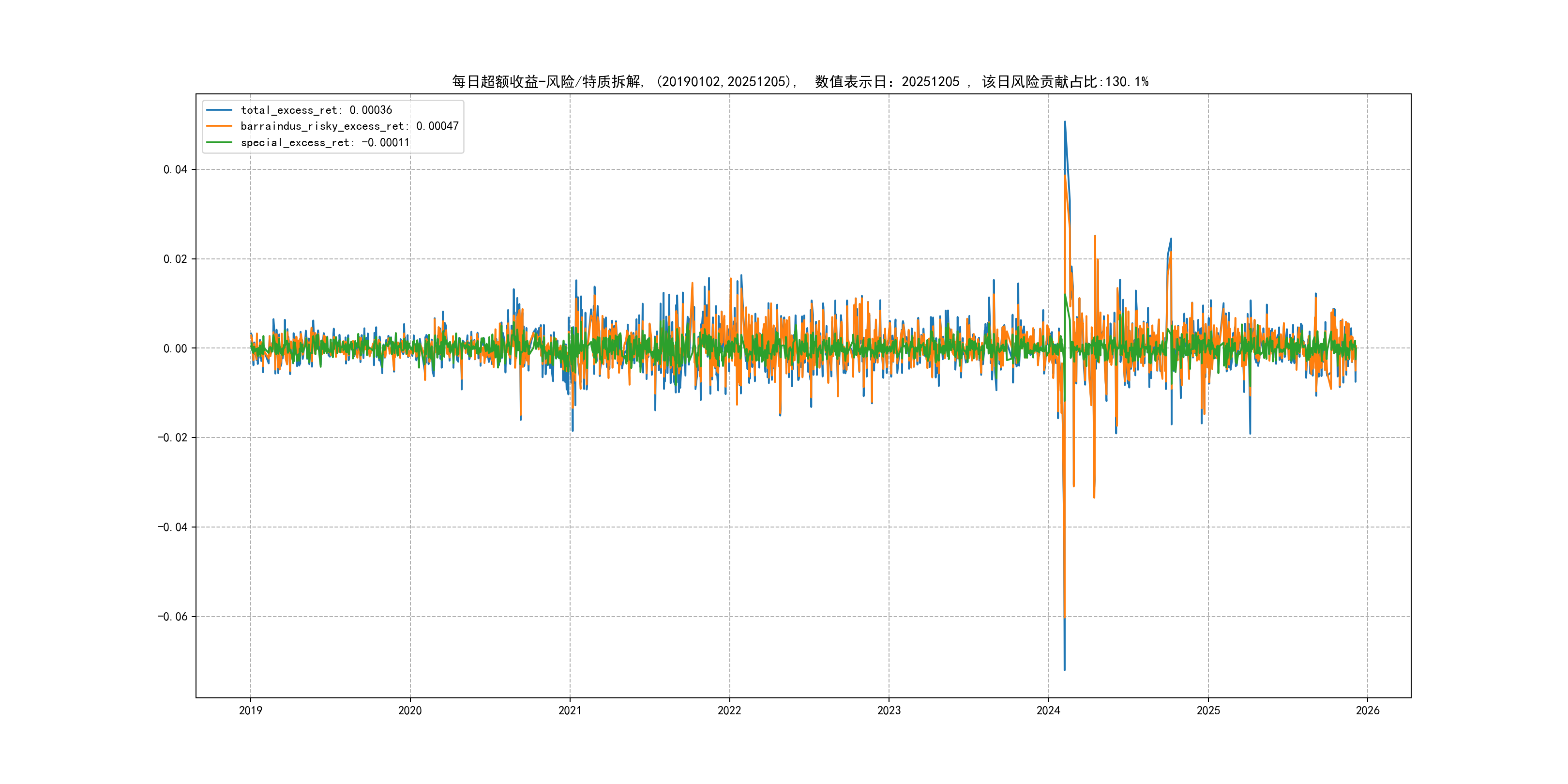Click the blue total_excess_ret legend line
Image resolution: width=1568 pixels, height=784 pixels.
tap(219, 110)
